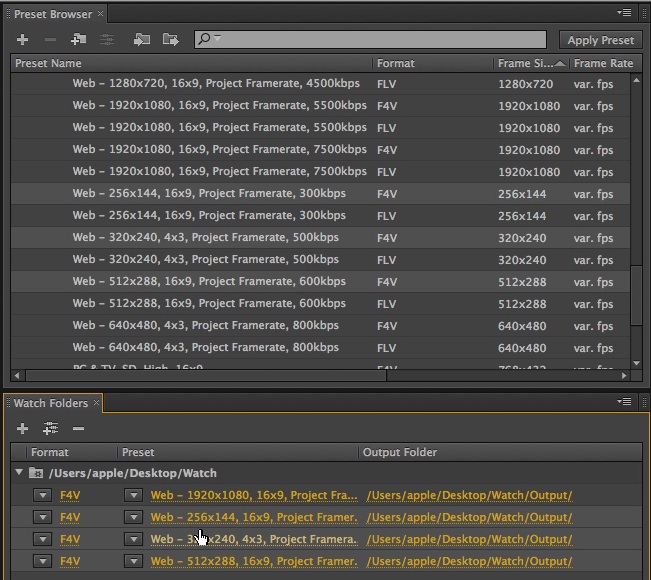The width and height of the screenshot is (651, 580).
Task: Click horizontal scrollbar thumb in Preset Browser
Action: click(206, 376)
